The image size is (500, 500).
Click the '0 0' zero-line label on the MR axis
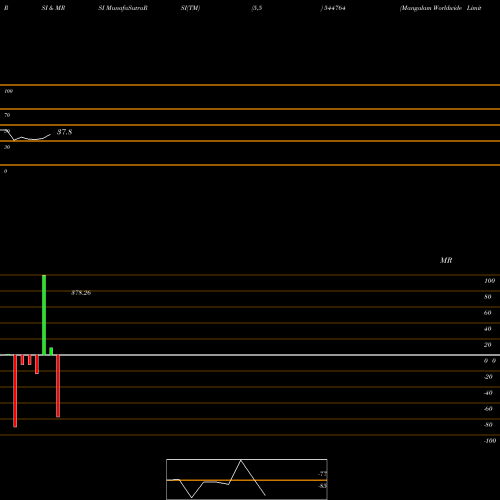click(x=490, y=361)
